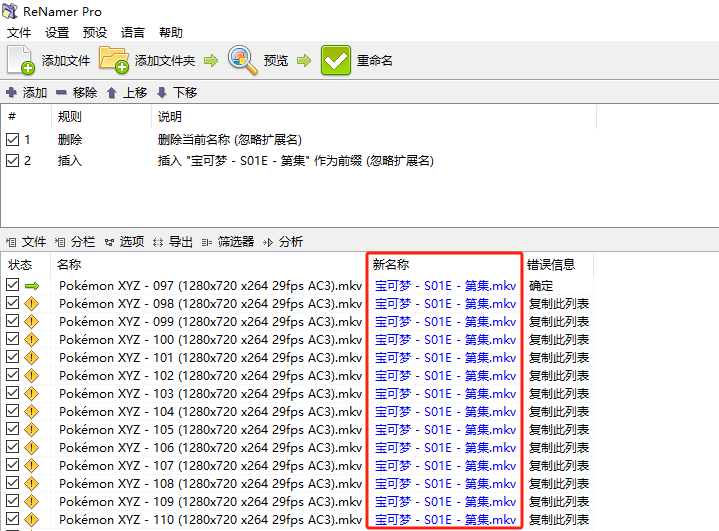Screen dimensions: 719x531
Task: Click warning icon of file 104
Action: (x=31, y=412)
